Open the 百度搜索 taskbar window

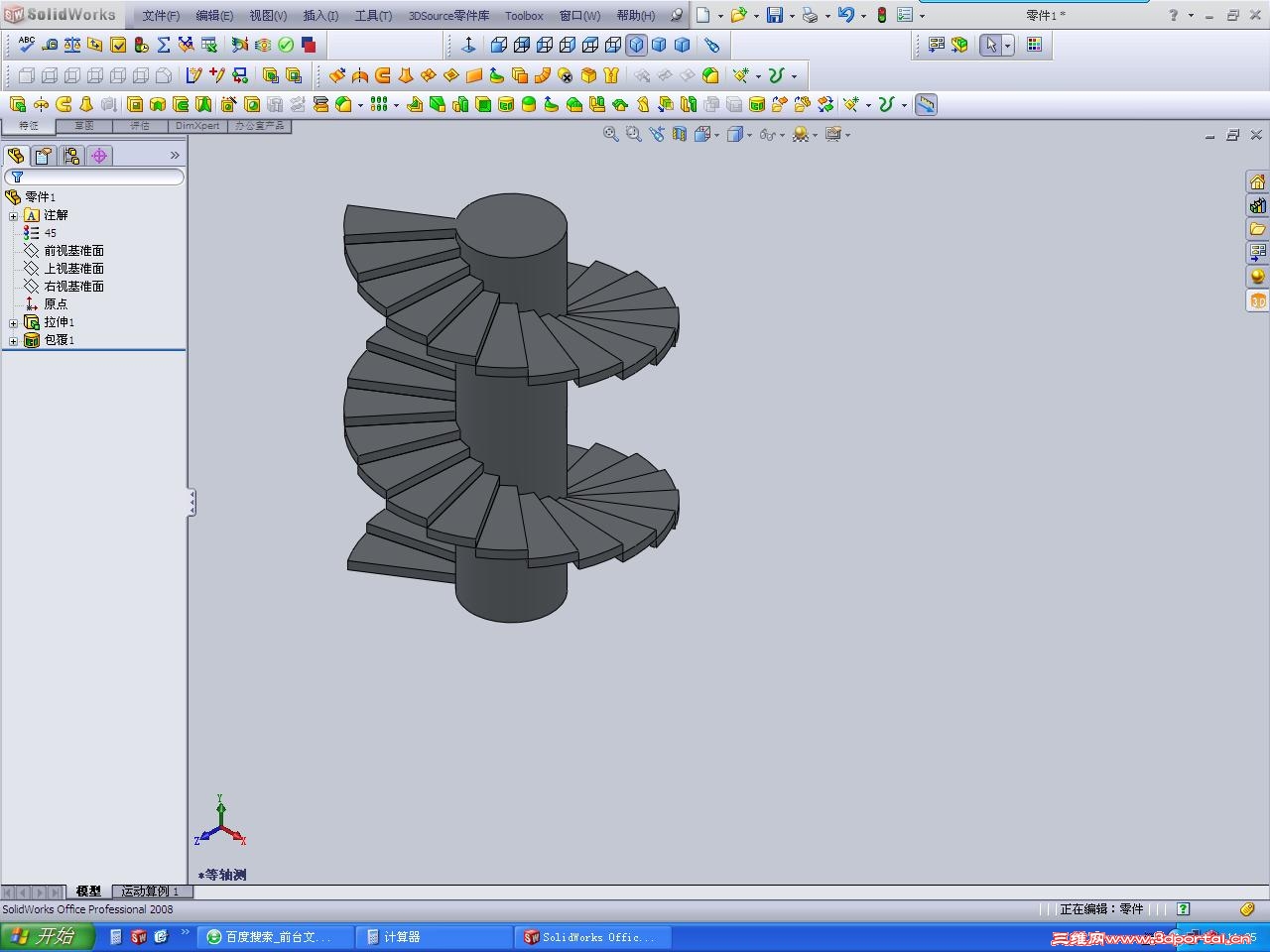coord(276,936)
